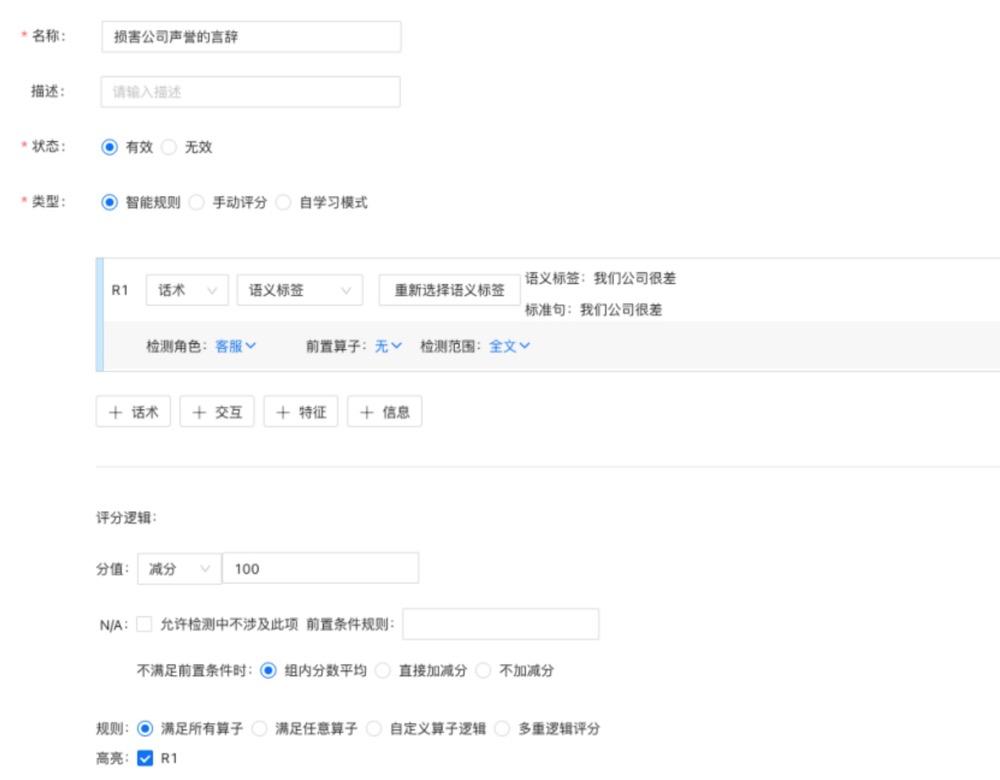Viewport: 1000px width, 780px height.
Task: Click the 描述 input field
Action: point(250,91)
